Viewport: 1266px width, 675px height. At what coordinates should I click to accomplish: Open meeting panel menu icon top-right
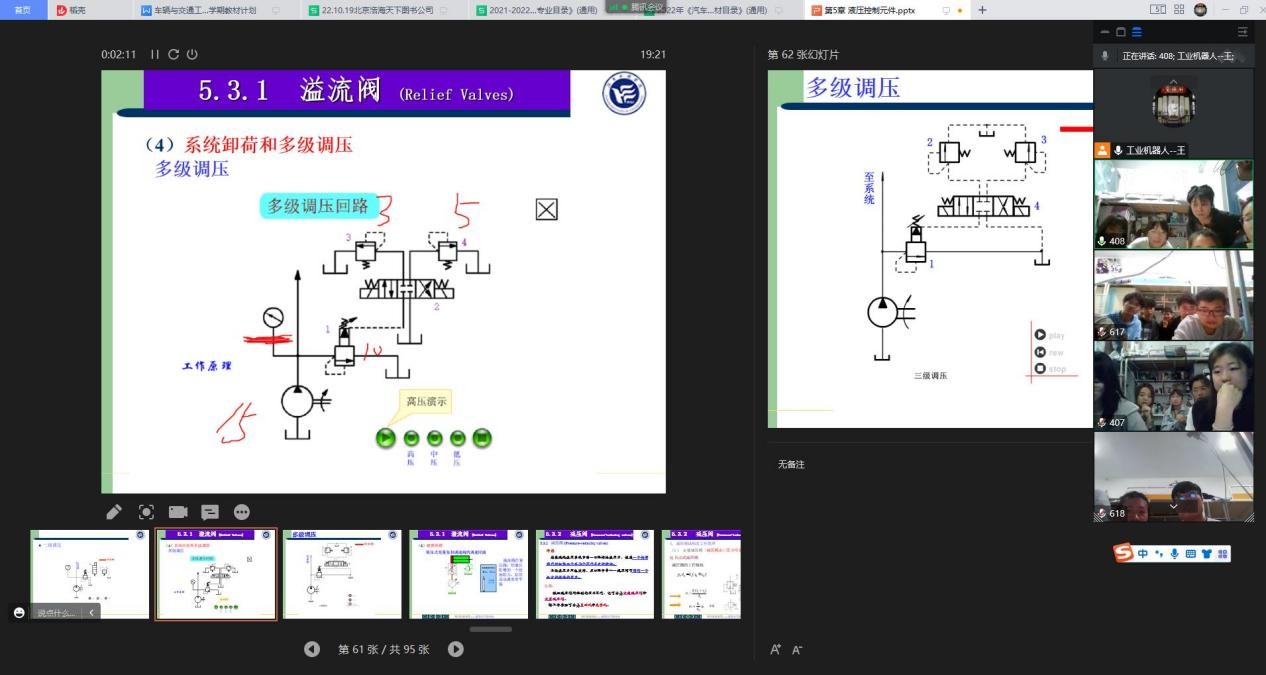coord(1243,32)
